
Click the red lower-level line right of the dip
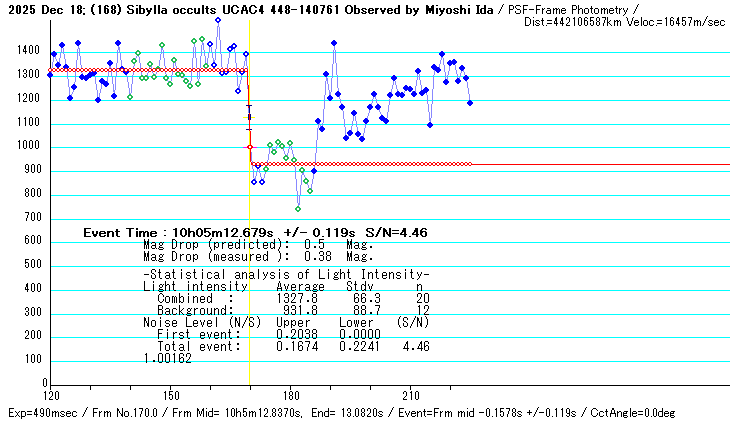click(600, 164)
